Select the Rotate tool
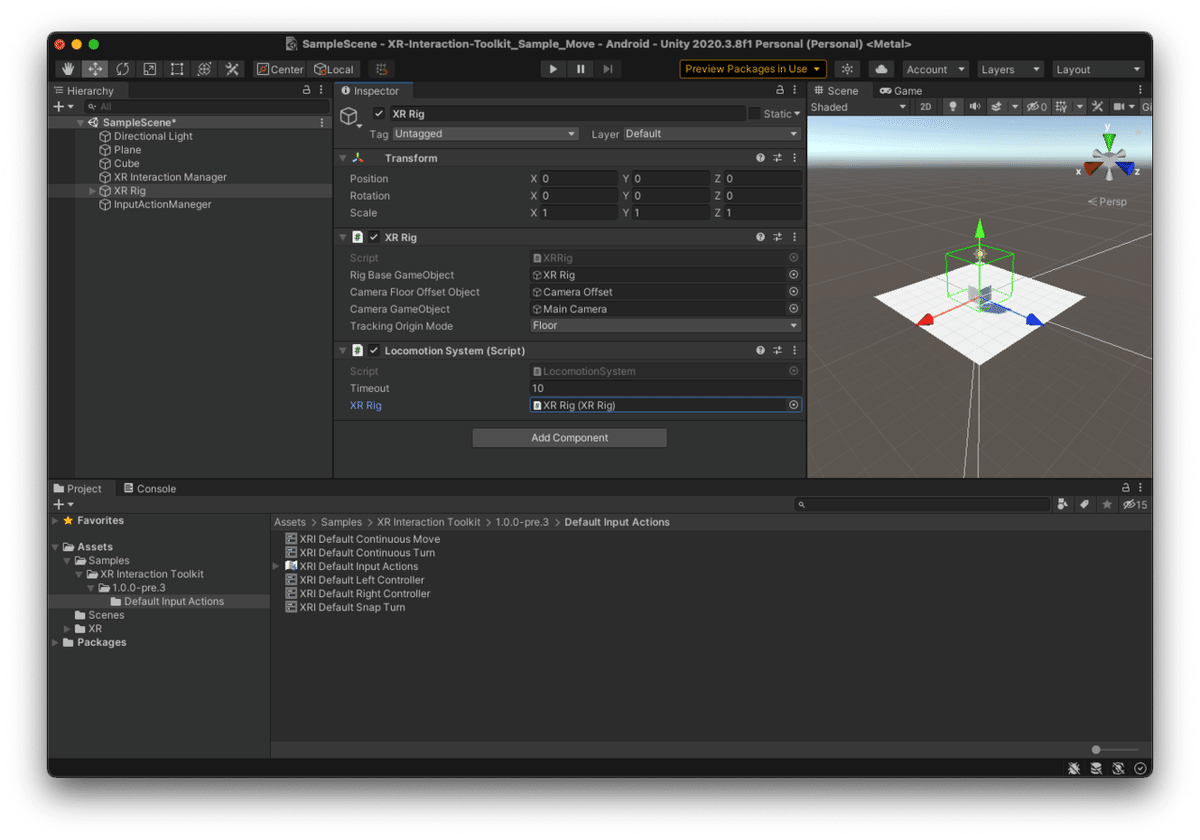The image size is (1200, 840). [122, 69]
